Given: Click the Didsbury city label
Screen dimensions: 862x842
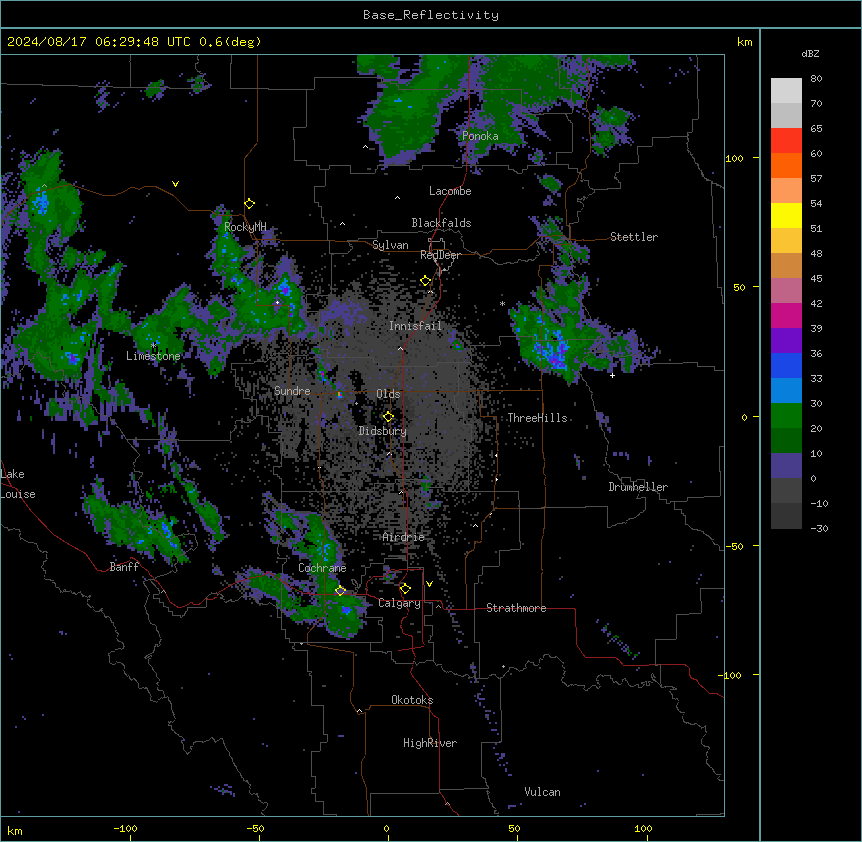Looking at the screenshot, I should point(382,431).
